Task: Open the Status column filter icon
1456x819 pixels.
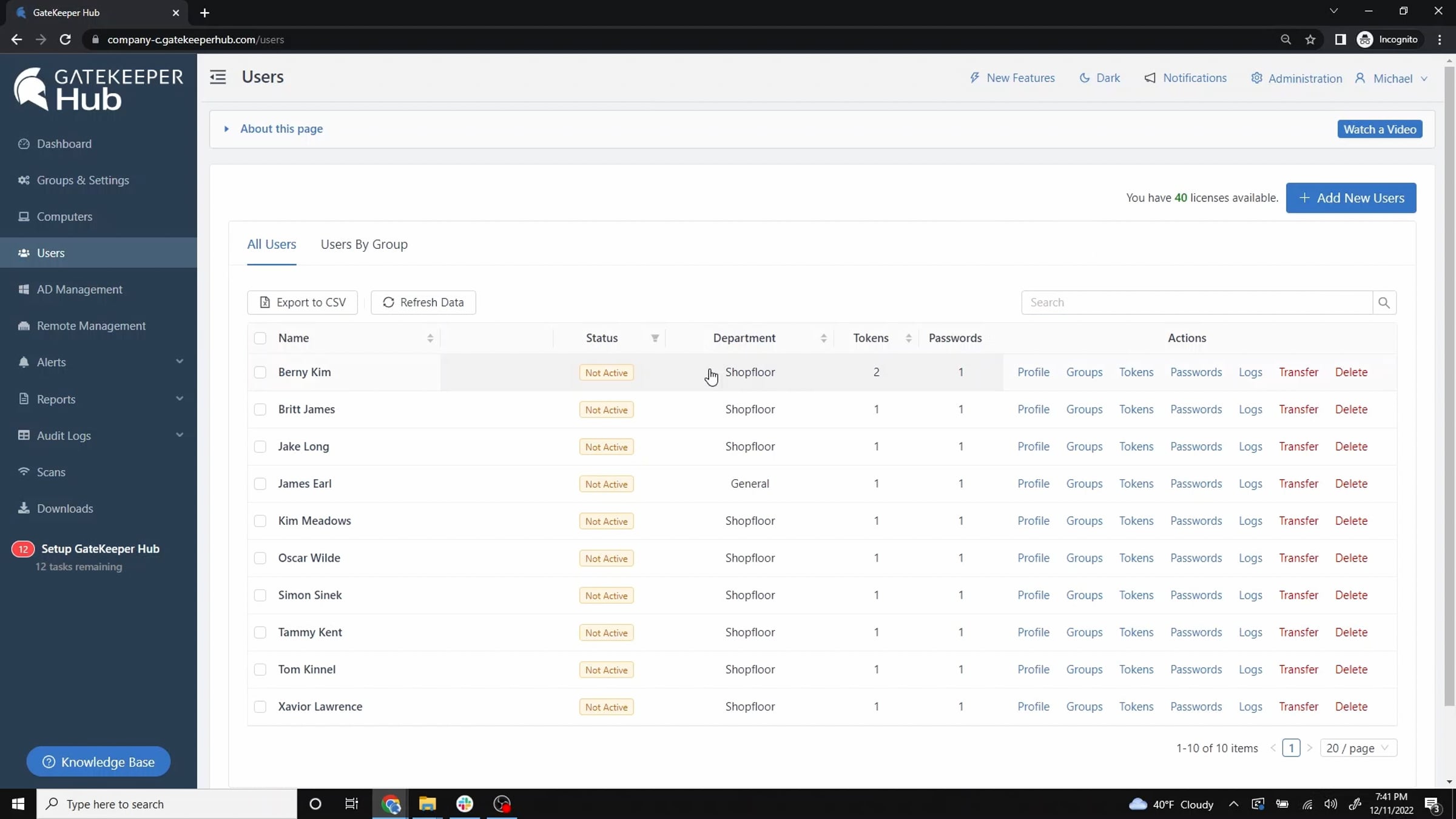Action: pyautogui.click(x=655, y=338)
